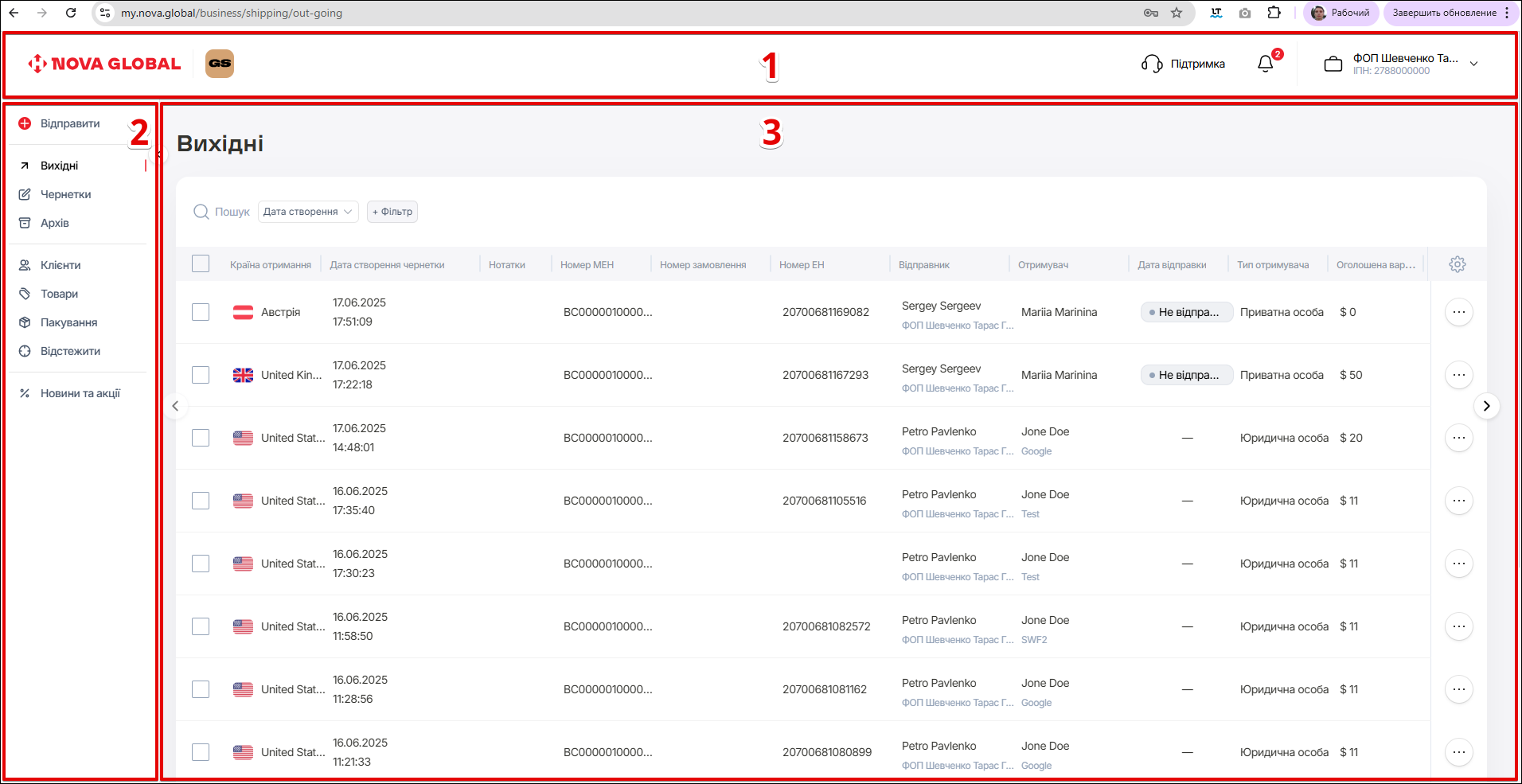Check the row dated 16.06.2025 17:35:40

[201, 501]
